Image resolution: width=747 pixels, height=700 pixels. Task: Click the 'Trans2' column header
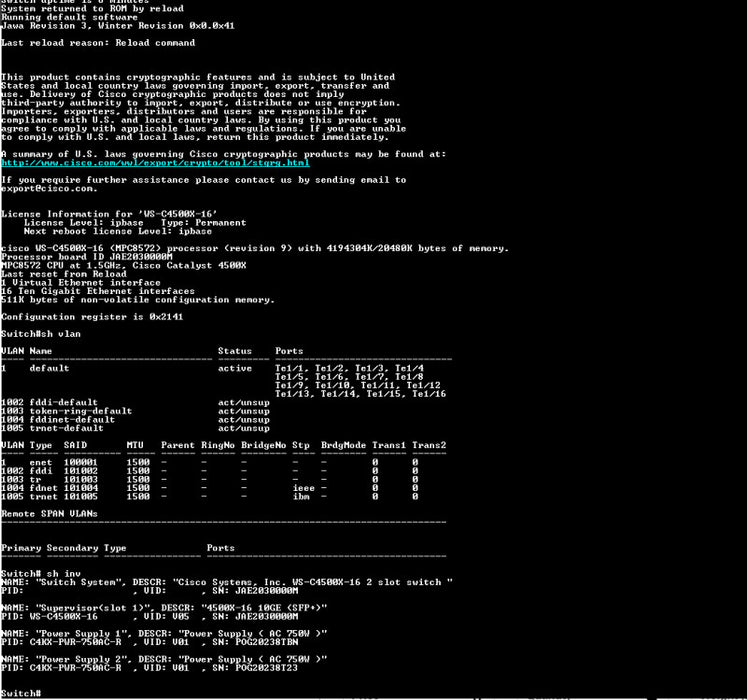(429, 446)
